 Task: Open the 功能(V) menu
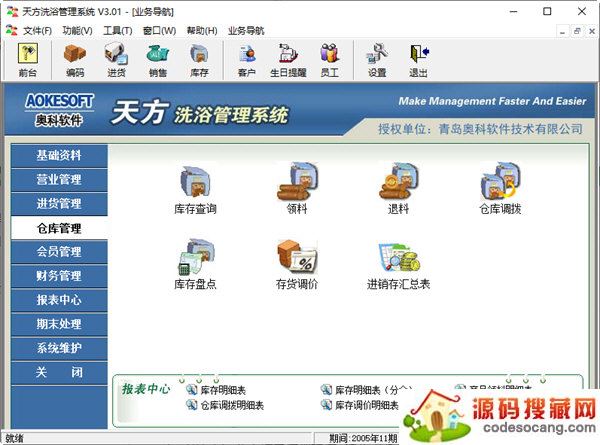click(x=77, y=31)
